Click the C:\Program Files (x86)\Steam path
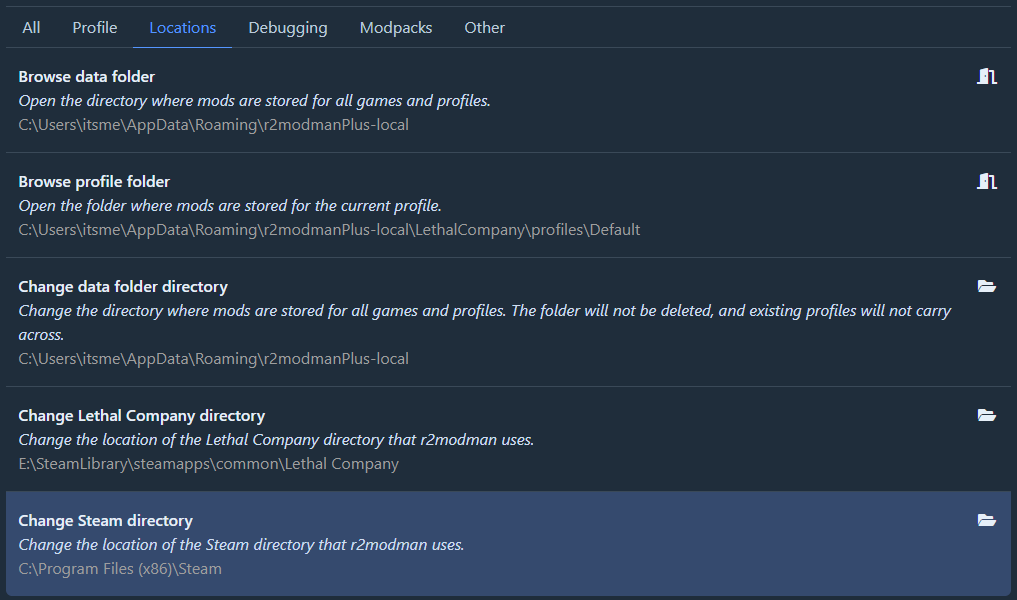This screenshot has width=1017, height=600. tap(120, 569)
